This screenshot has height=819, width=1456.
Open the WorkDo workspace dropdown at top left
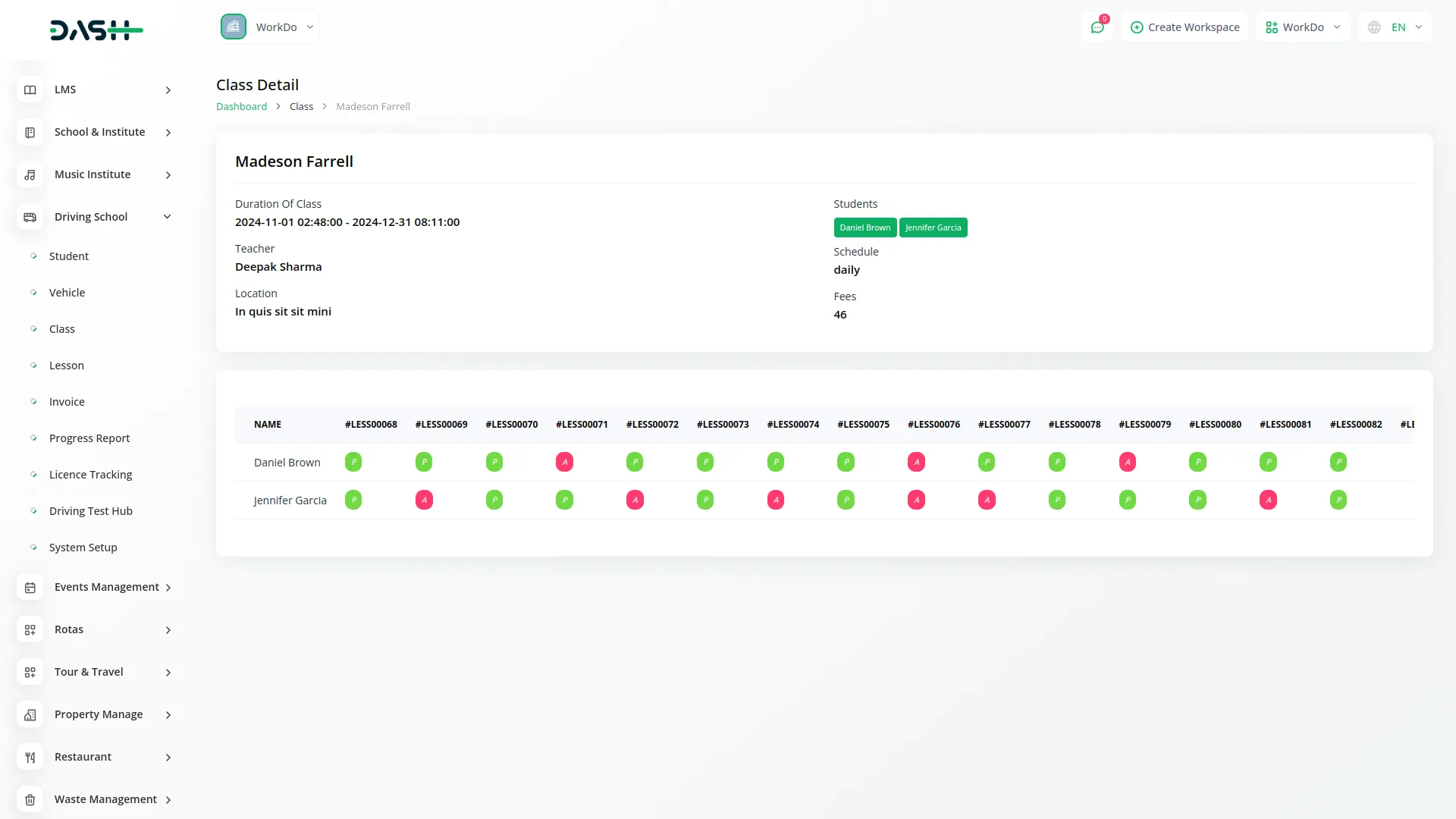tap(268, 27)
